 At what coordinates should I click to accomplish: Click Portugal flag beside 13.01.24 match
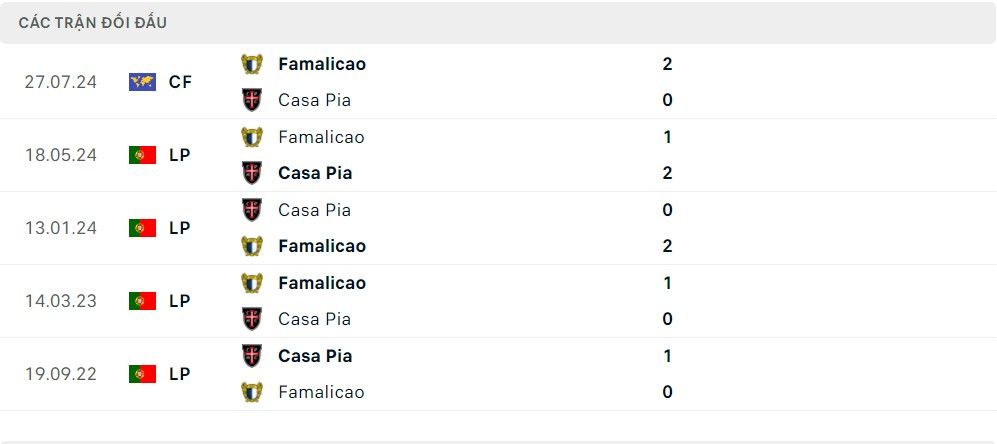[142, 228]
